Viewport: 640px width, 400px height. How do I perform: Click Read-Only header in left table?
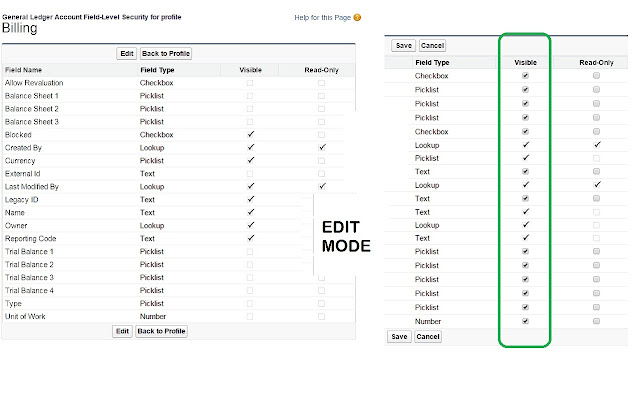point(322,70)
